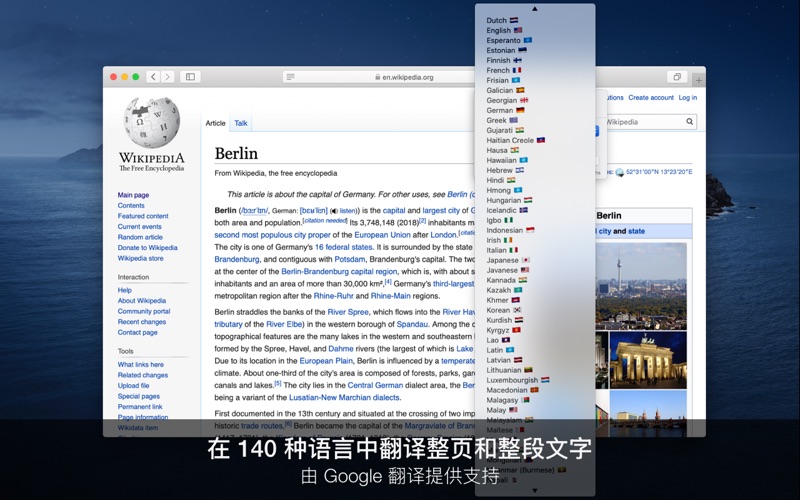
Task: Click the Safari back navigation arrow
Action: pyautogui.click(x=153, y=77)
